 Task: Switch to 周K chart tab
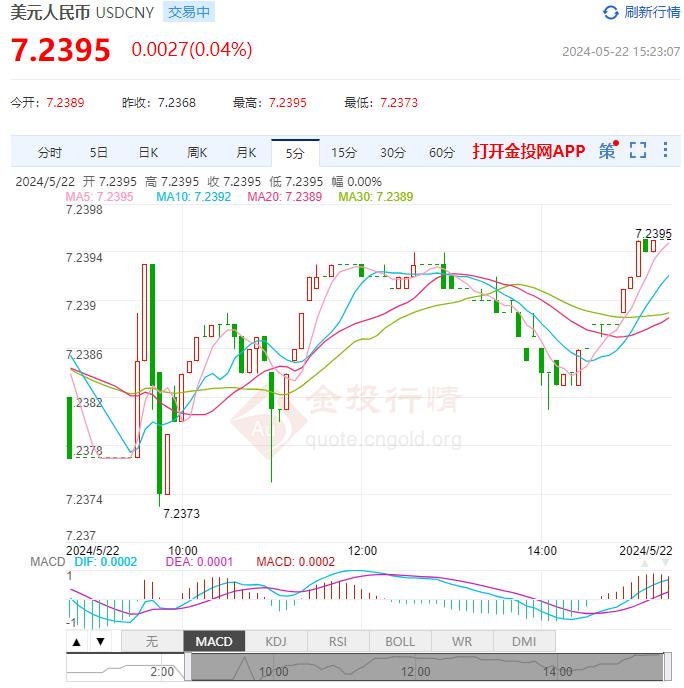pyautogui.click(x=197, y=152)
